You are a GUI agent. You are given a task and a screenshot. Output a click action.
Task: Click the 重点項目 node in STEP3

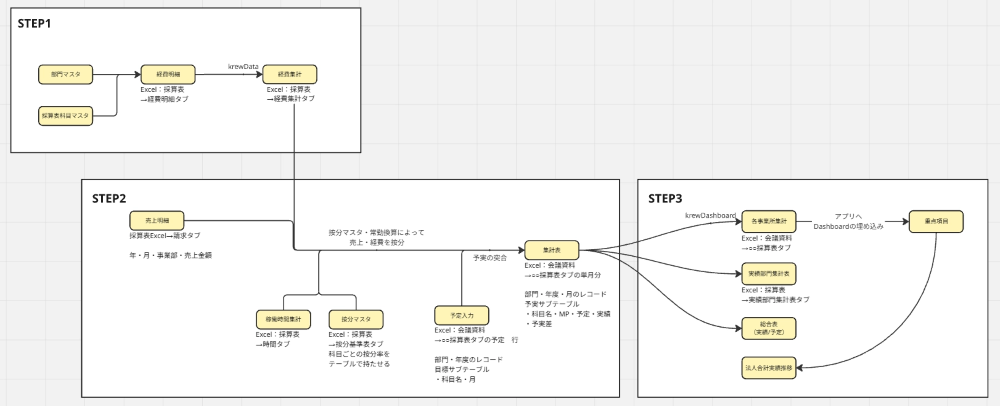click(936, 221)
